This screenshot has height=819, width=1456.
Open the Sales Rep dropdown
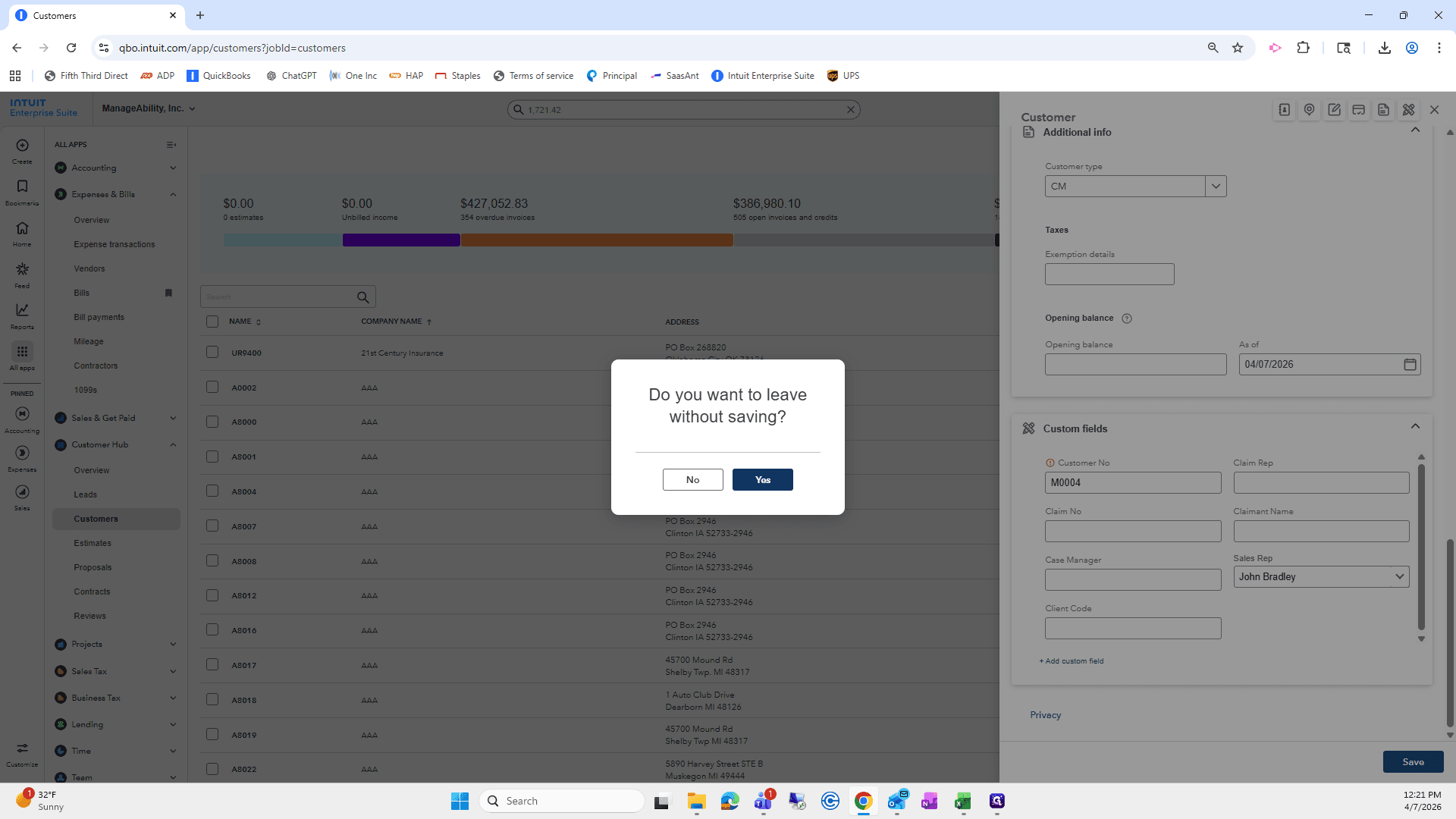pos(1321,577)
